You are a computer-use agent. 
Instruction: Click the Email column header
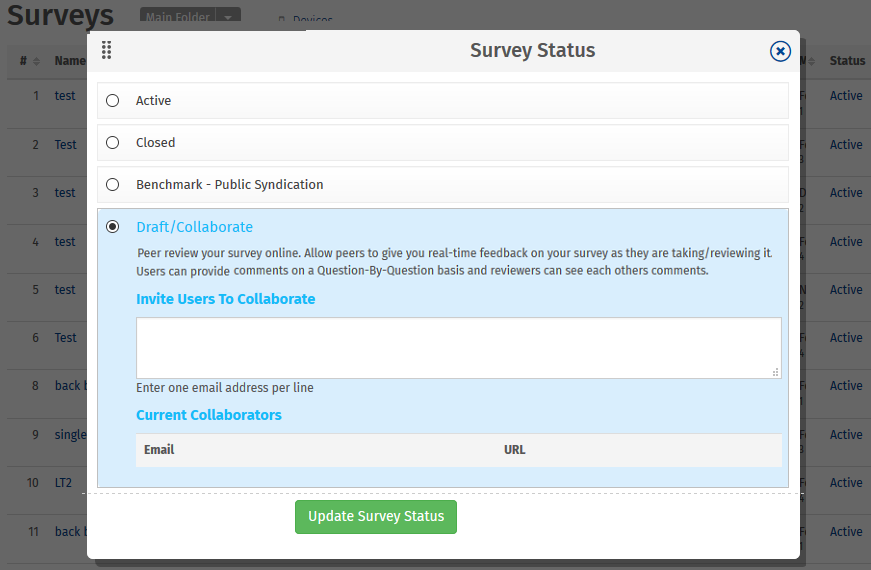coord(159,449)
